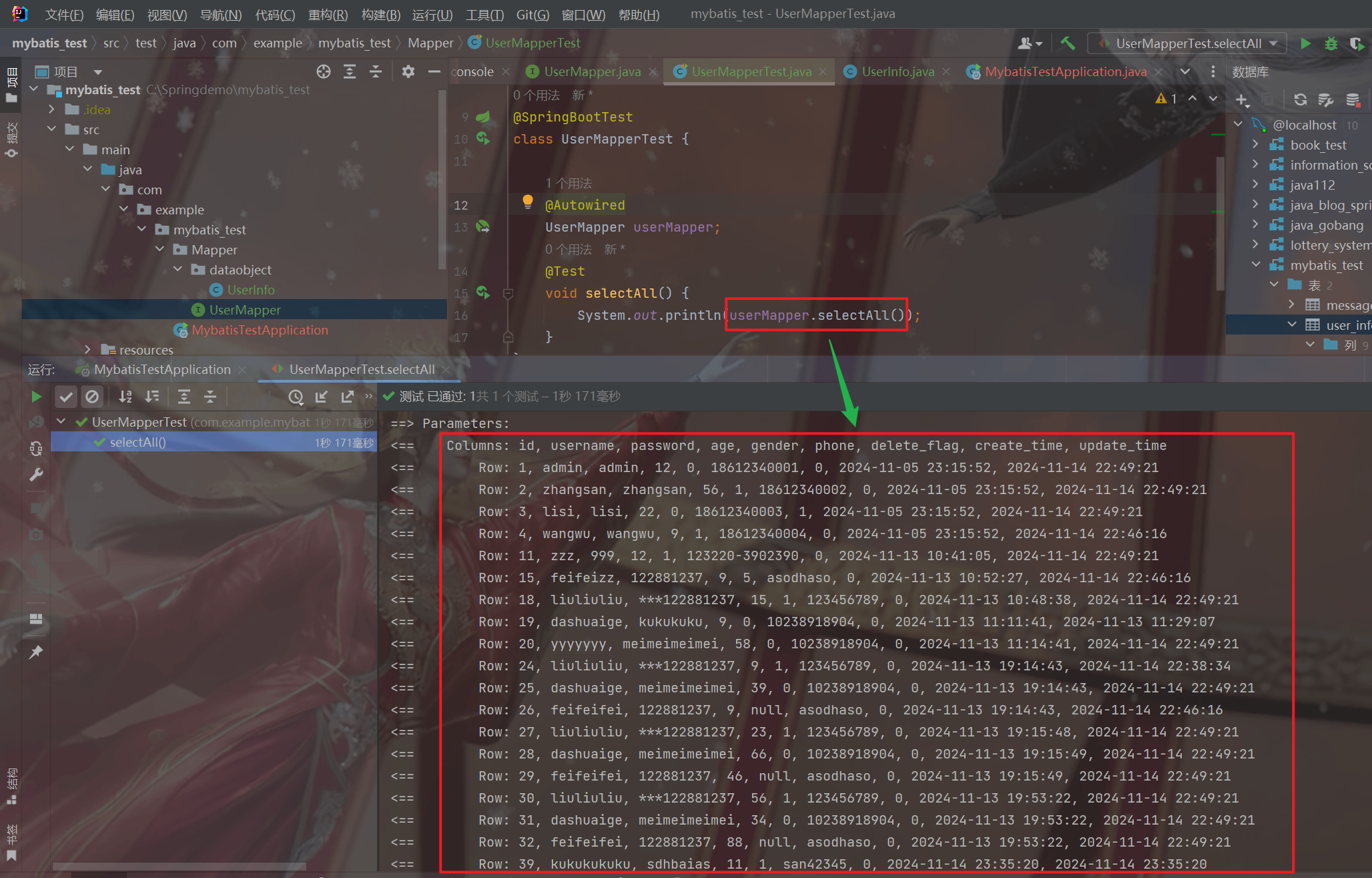Toggle the pin tab icon in Run panel
This screenshot has height=878, width=1372.
pyautogui.click(x=36, y=652)
